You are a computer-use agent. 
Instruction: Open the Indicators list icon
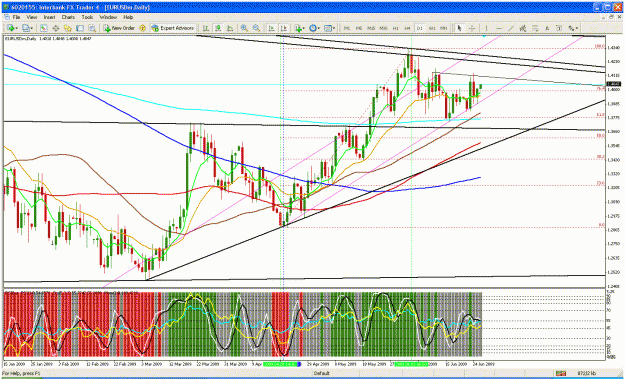pos(298,28)
